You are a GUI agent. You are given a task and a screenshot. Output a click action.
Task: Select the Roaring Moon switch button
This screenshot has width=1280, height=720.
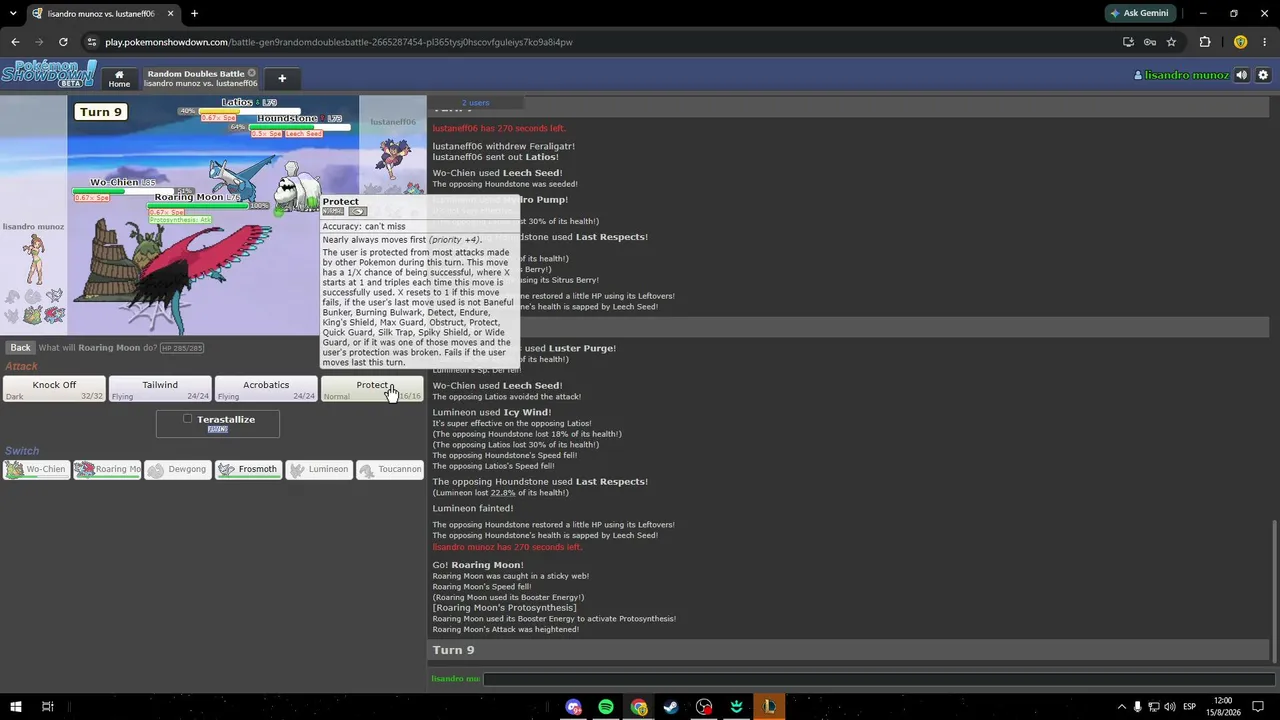(107, 469)
